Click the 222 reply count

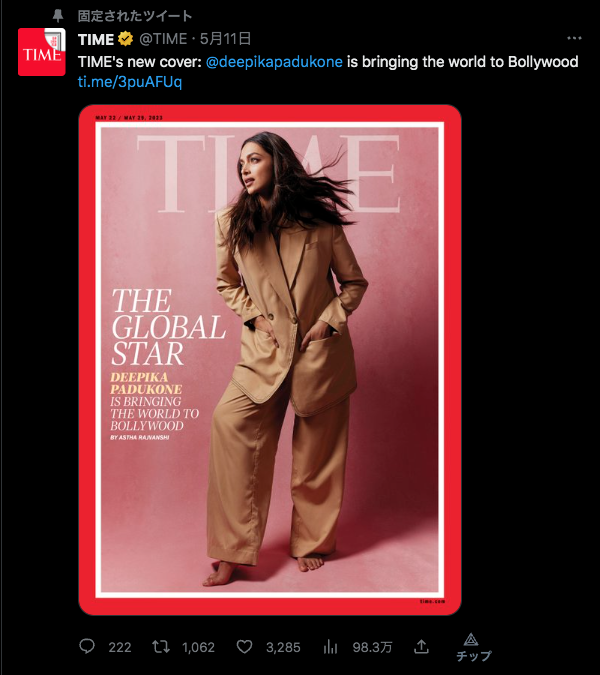tap(120, 647)
